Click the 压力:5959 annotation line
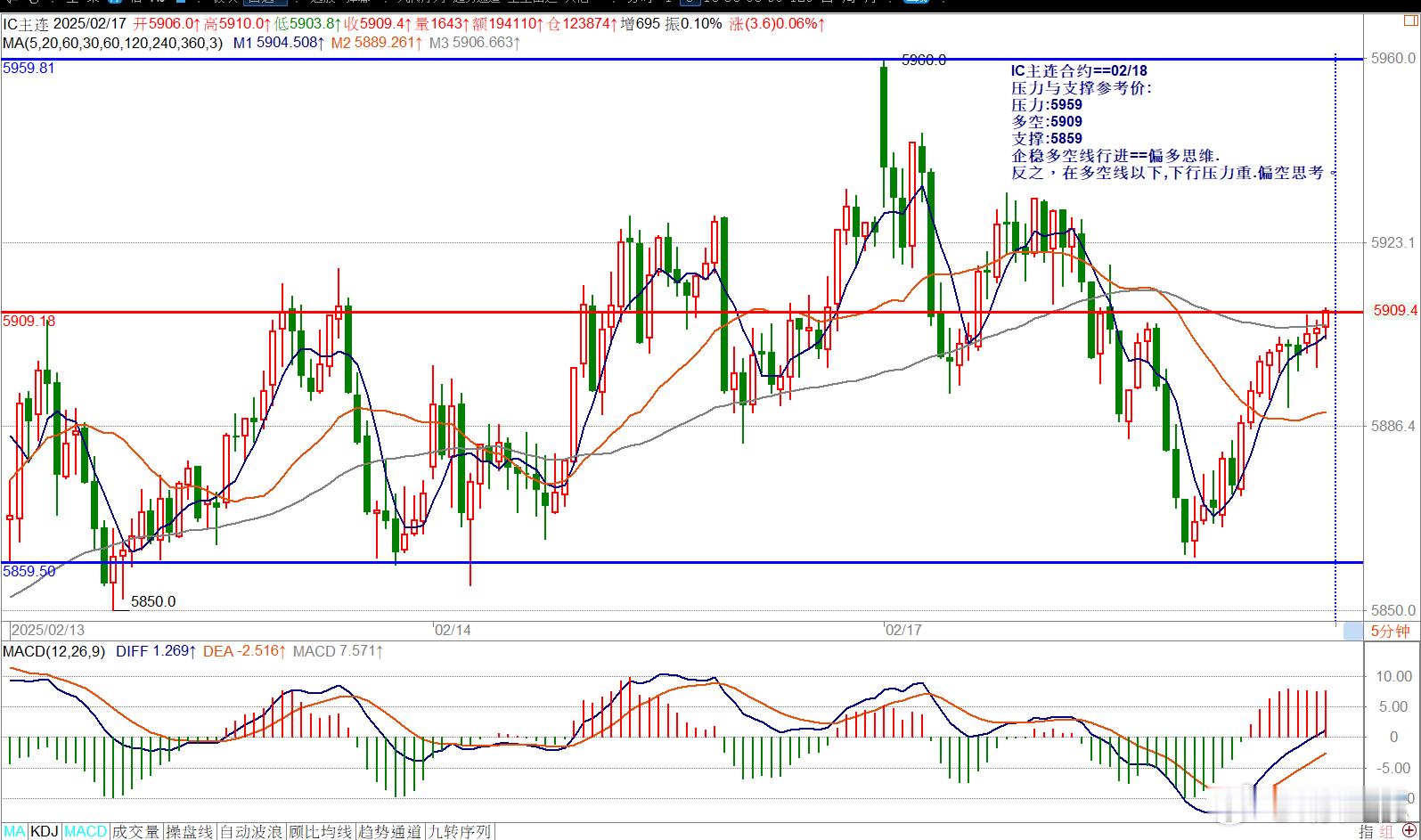 coord(1047,105)
